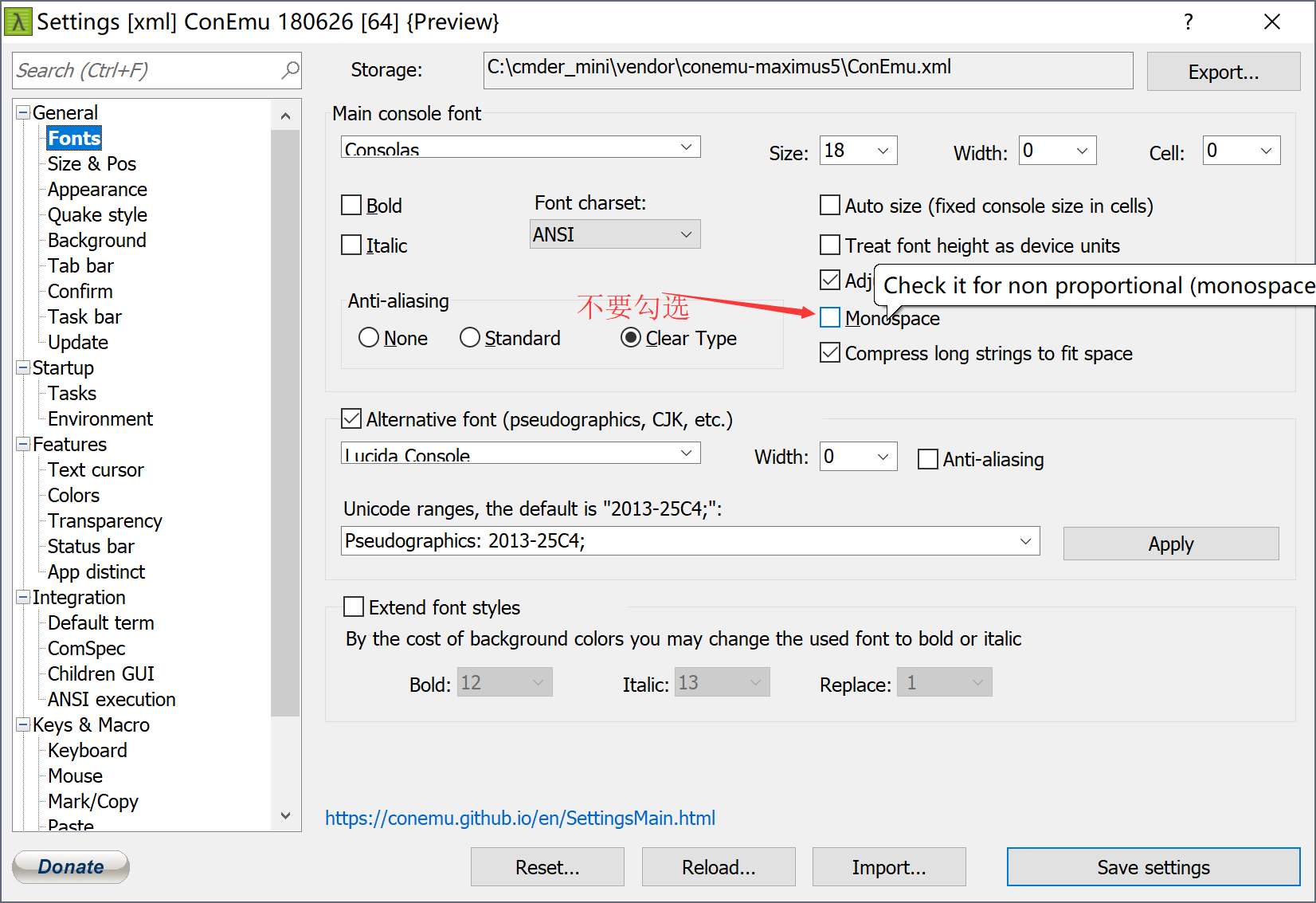
Task: Click Save settings button
Action: (x=1153, y=866)
